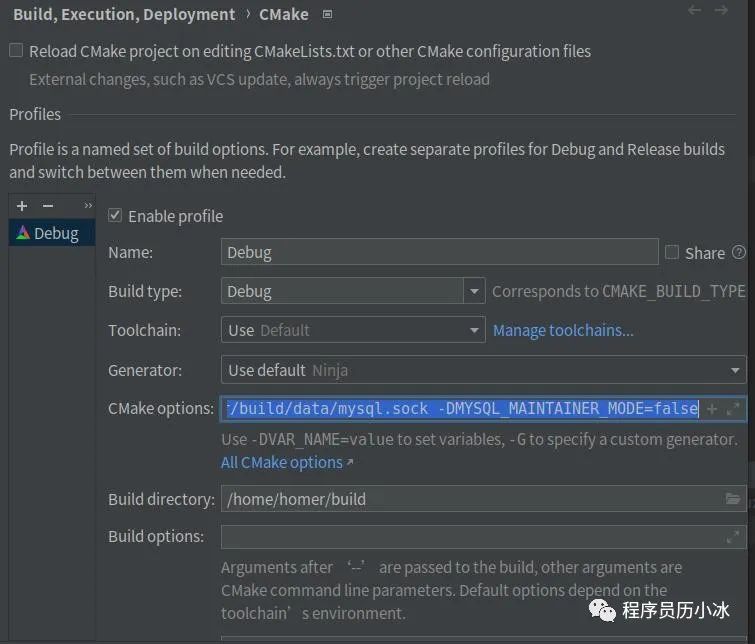Expand the Build options field editor
The height and width of the screenshot is (644, 755).
pyautogui.click(x=733, y=537)
